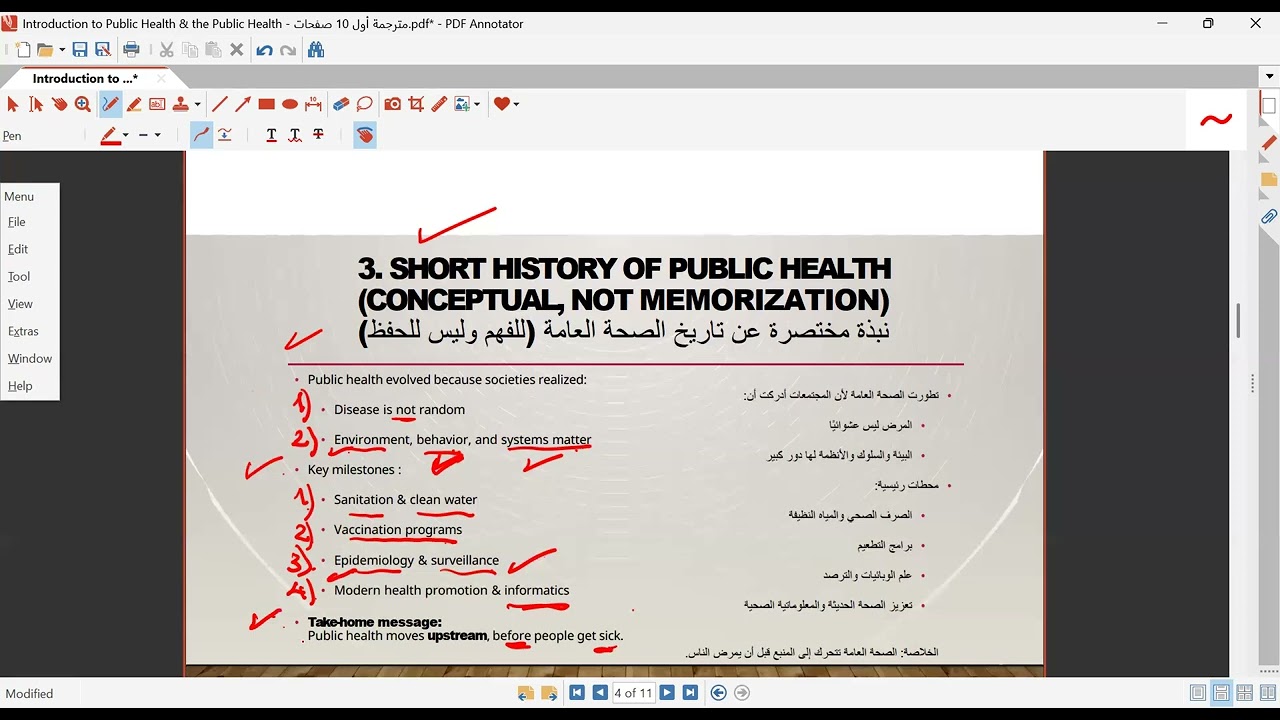1280x720 pixels.
Task: Select the Lasso tool
Action: click(364, 104)
